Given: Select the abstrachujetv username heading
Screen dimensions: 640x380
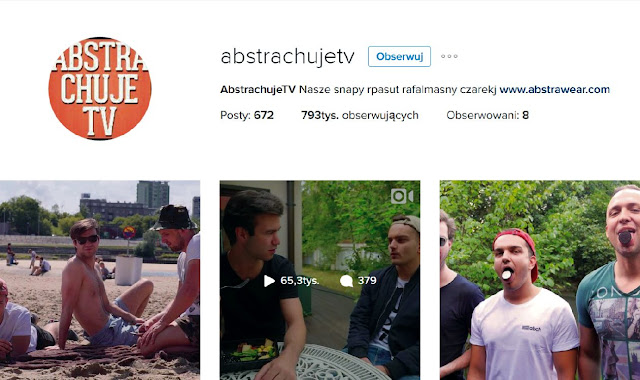Looking at the screenshot, I should (287, 57).
